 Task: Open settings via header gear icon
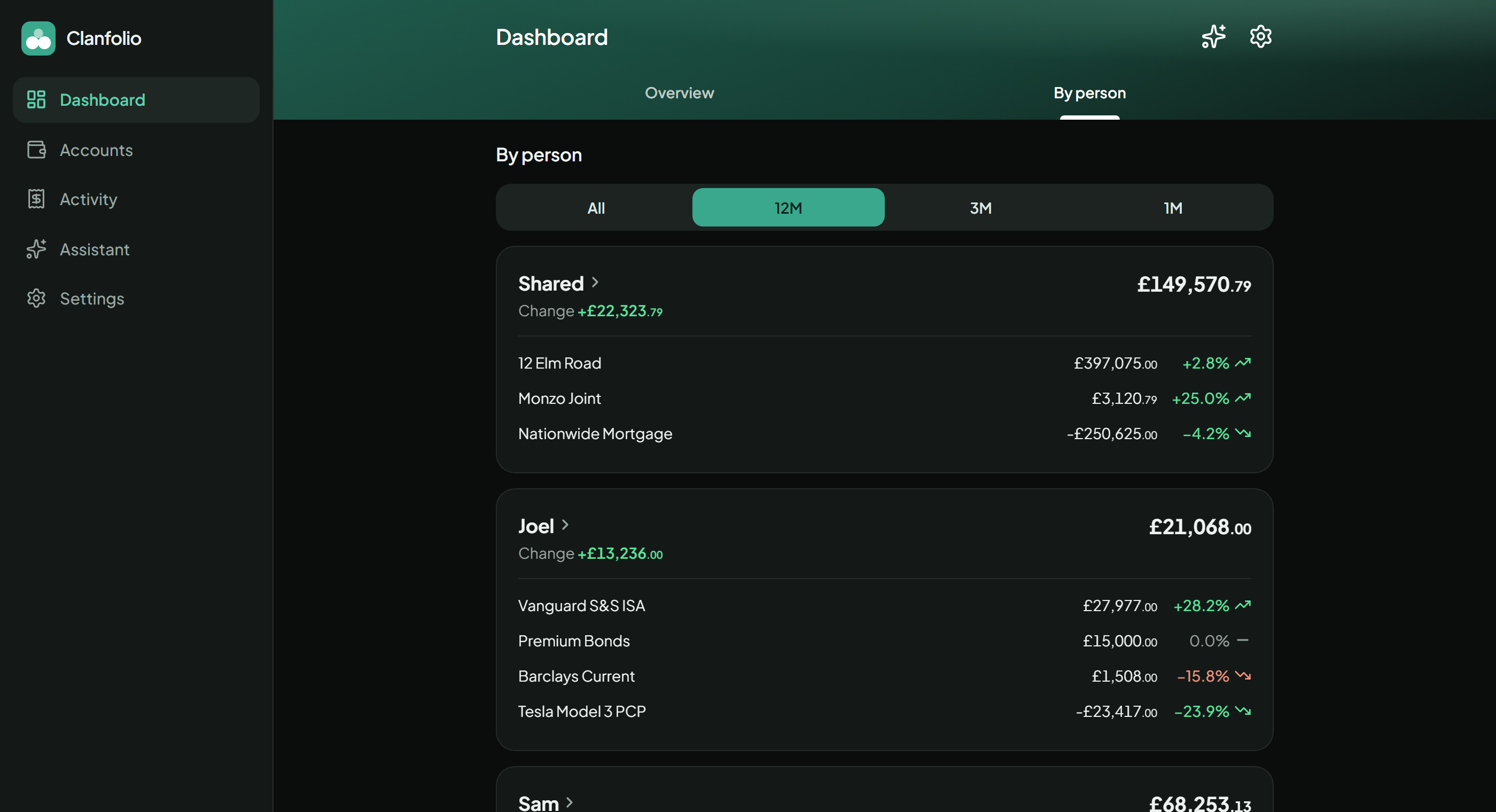pos(1260,36)
